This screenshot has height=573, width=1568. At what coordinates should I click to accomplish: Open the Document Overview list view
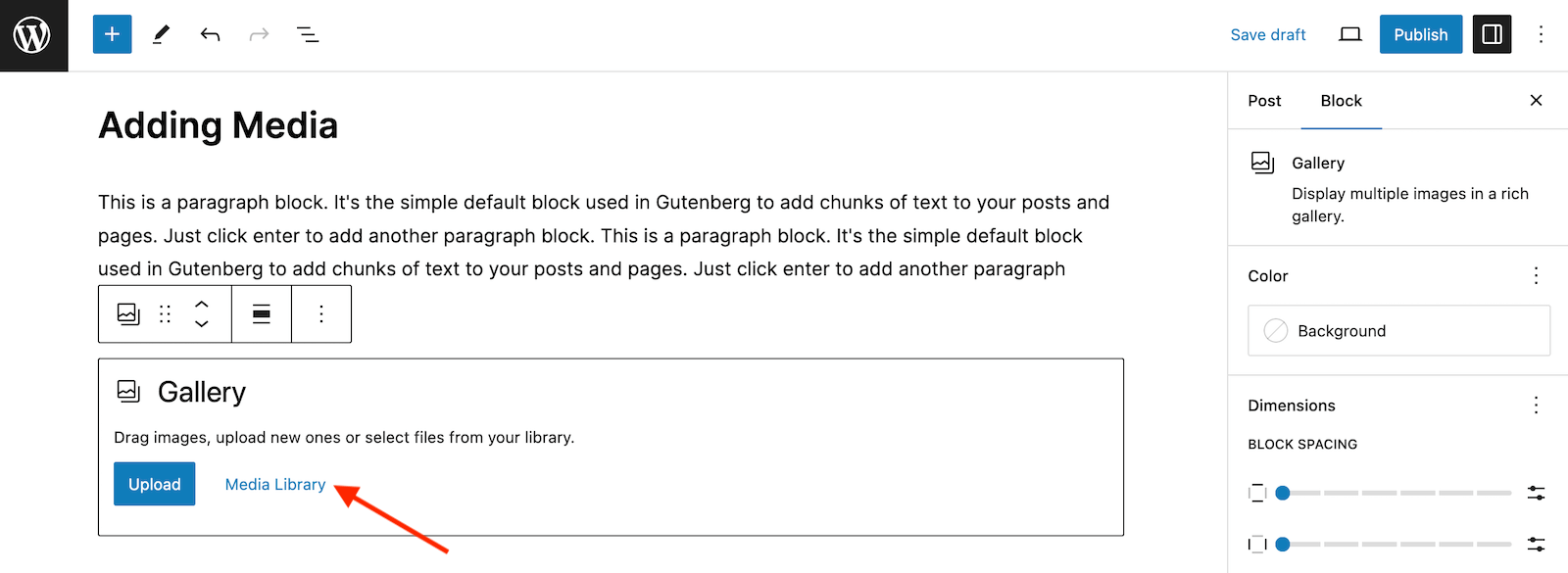308,34
